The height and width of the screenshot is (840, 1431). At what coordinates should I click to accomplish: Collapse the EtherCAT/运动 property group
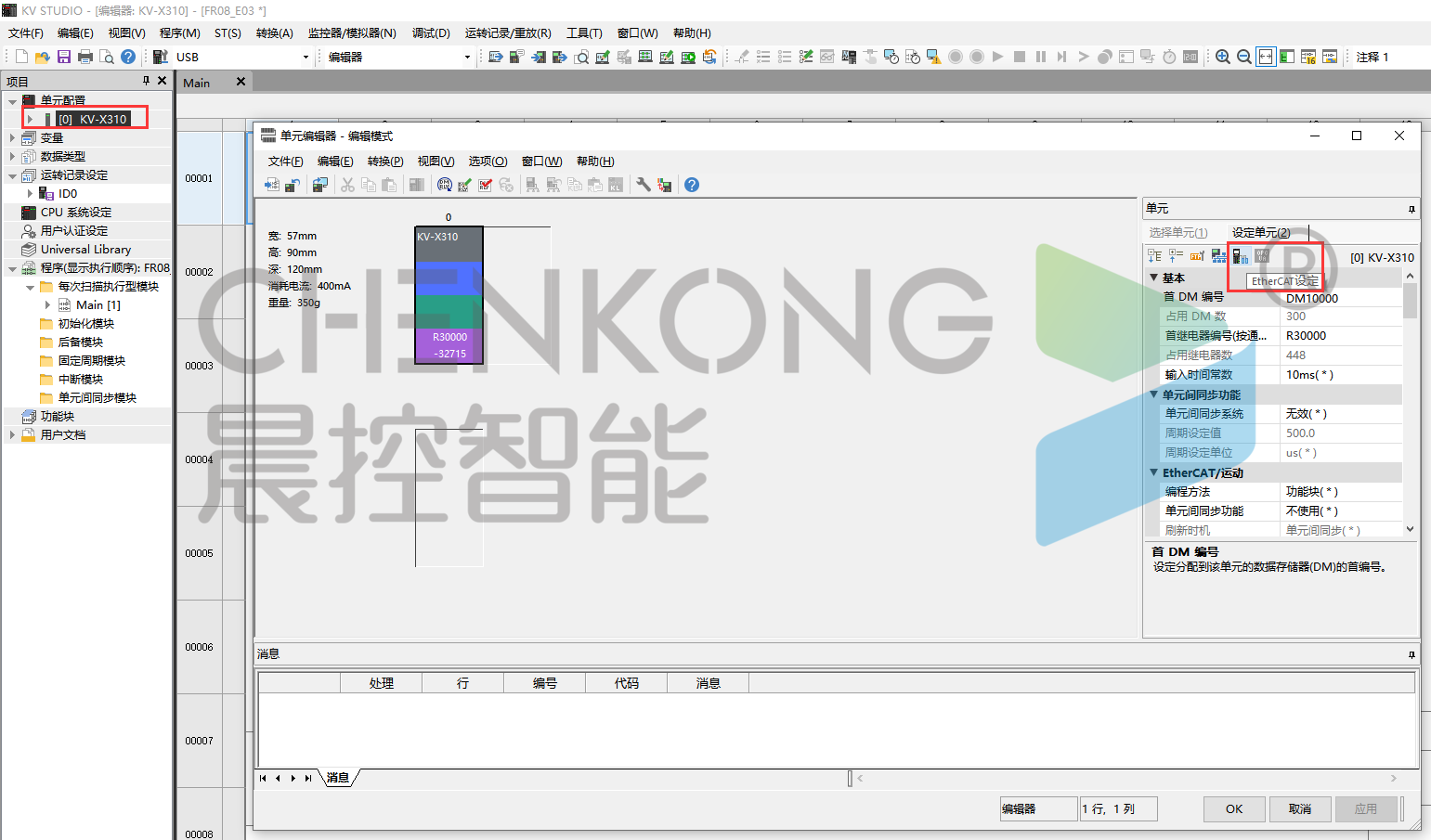(x=1154, y=472)
